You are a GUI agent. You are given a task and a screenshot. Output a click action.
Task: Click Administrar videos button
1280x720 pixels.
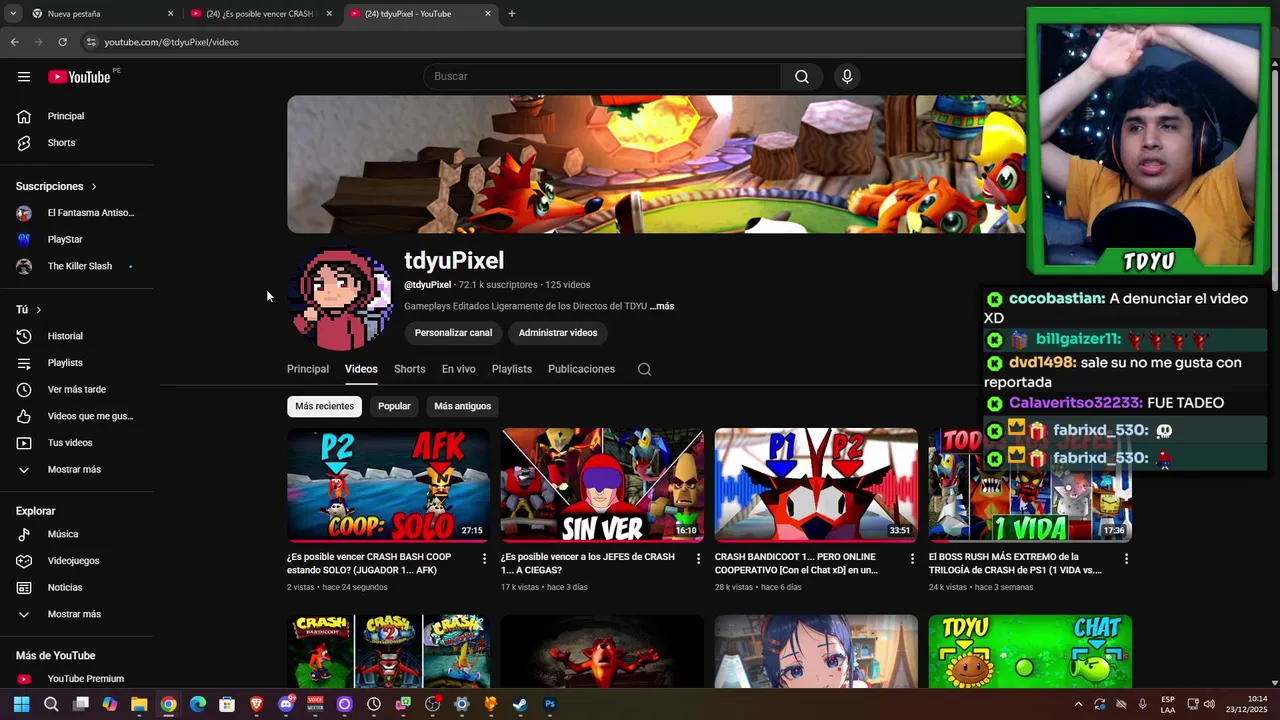tap(558, 333)
